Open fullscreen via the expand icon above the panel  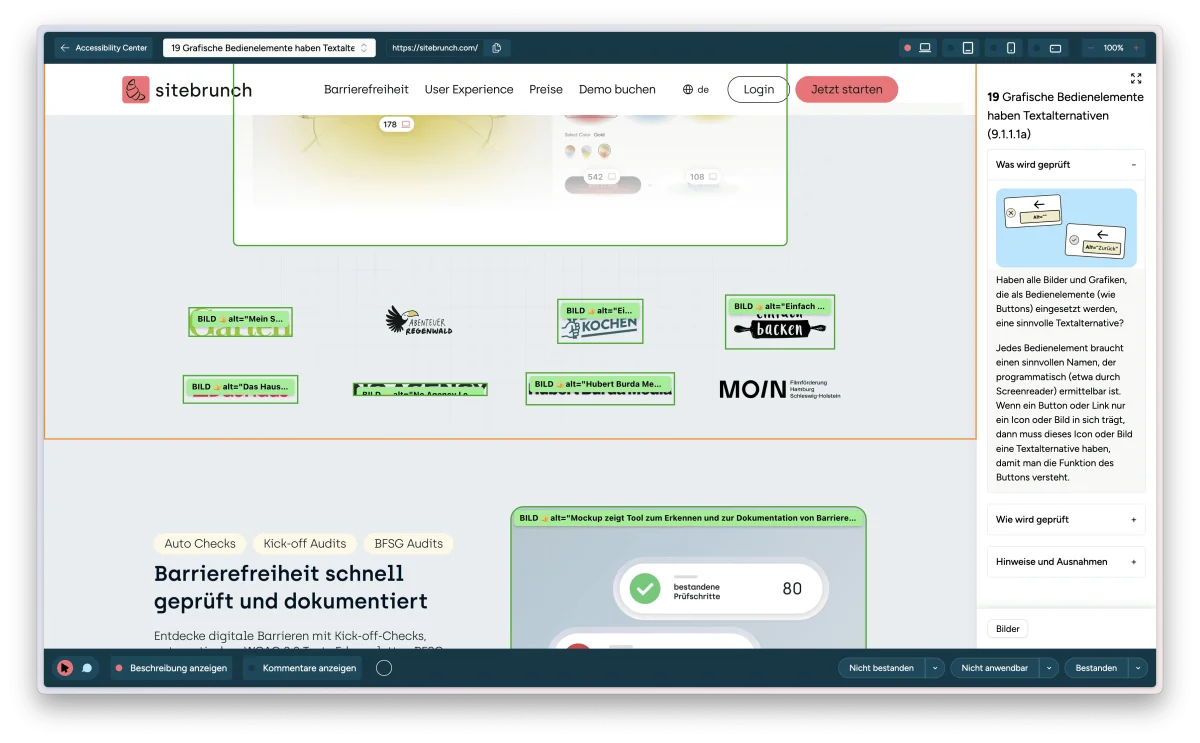[x=1135, y=78]
